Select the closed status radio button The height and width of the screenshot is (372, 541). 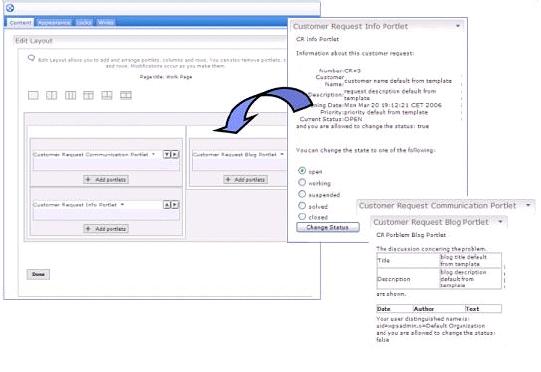302,216
